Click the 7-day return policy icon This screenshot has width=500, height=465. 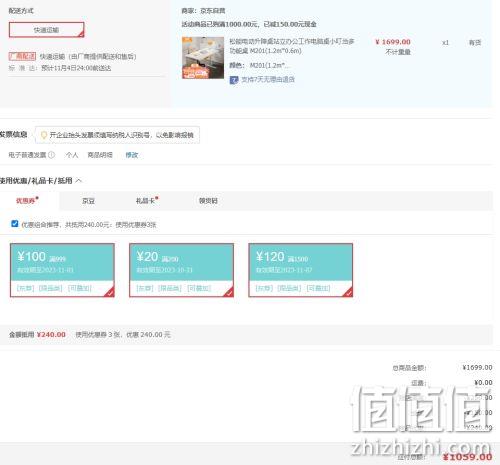click(234, 80)
